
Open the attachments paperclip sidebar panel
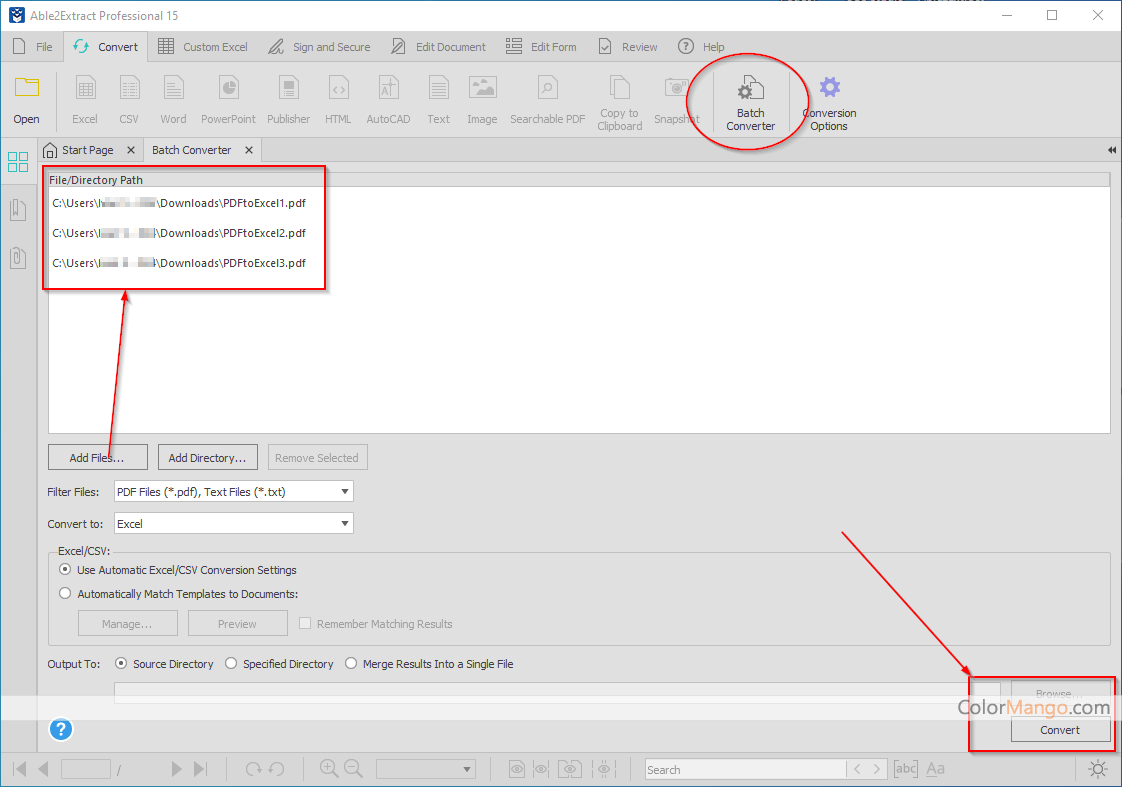click(x=18, y=257)
